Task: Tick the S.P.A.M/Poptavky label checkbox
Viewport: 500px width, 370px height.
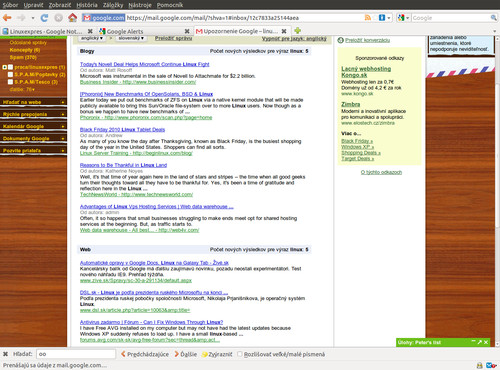Action: (10, 74)
